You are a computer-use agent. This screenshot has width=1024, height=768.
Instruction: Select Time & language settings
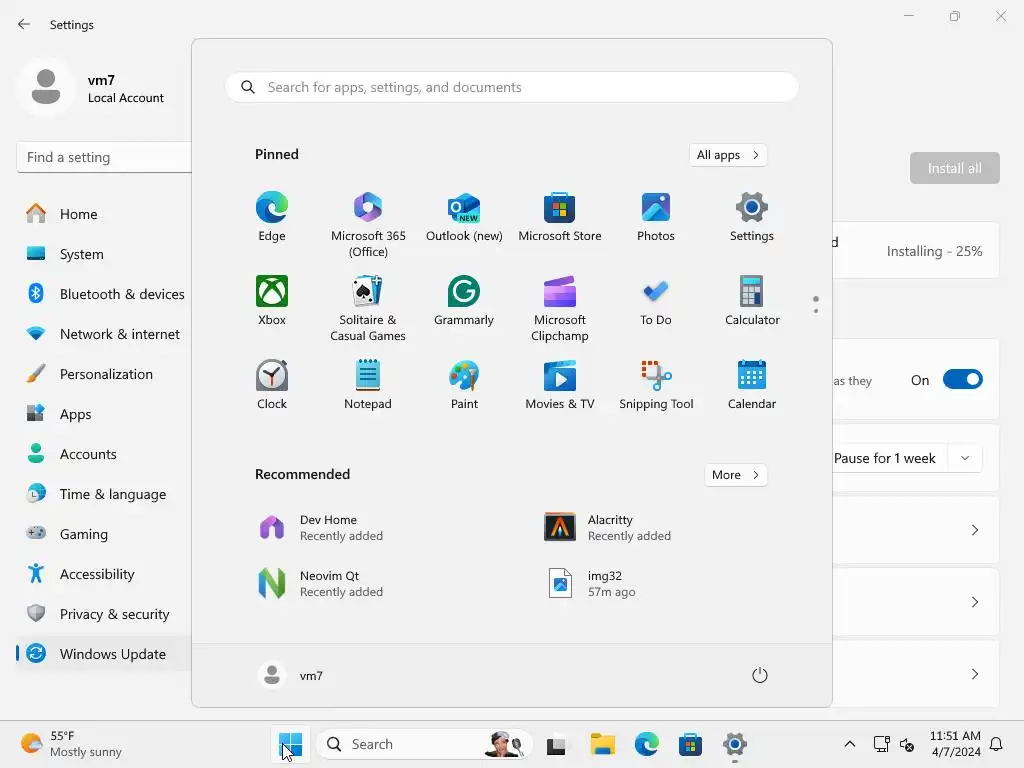(104, 494)
